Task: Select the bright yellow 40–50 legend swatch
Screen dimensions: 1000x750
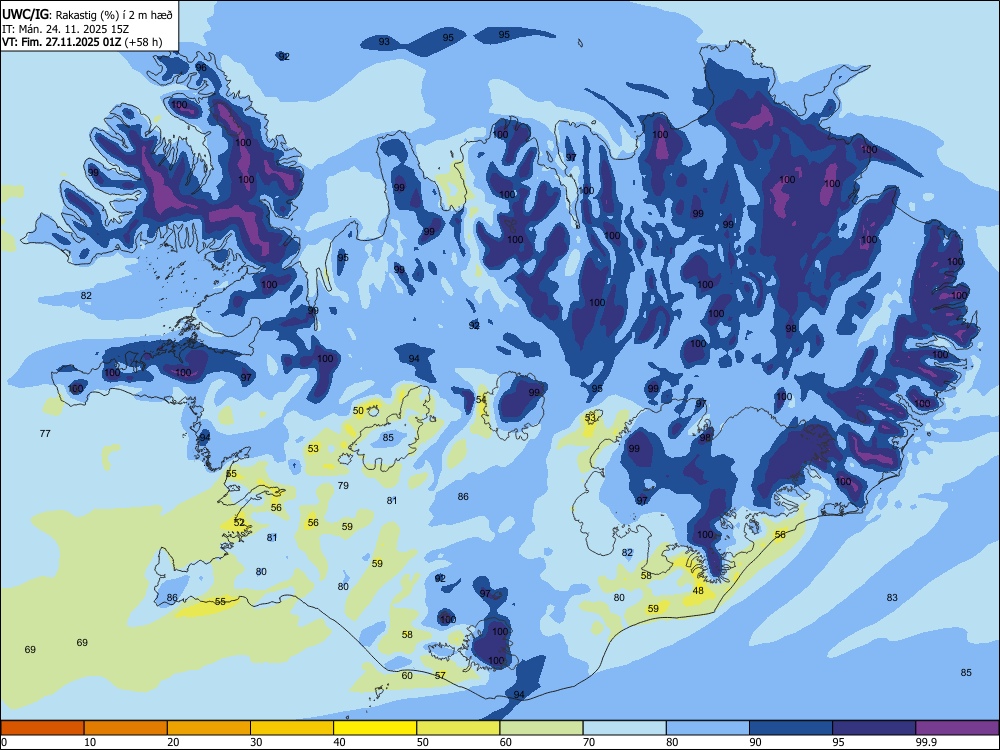Action: 375,728
